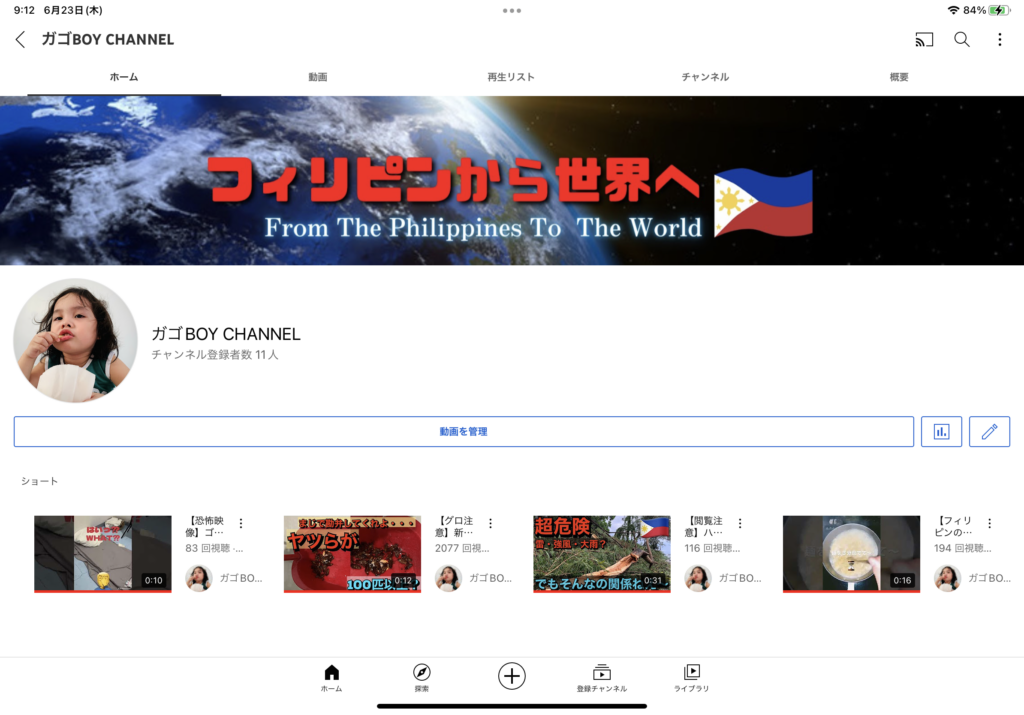This screenshot has width=1024, height=715.
Task: Open options menu for 【グロ注意】 short
Action: (490, 523)
